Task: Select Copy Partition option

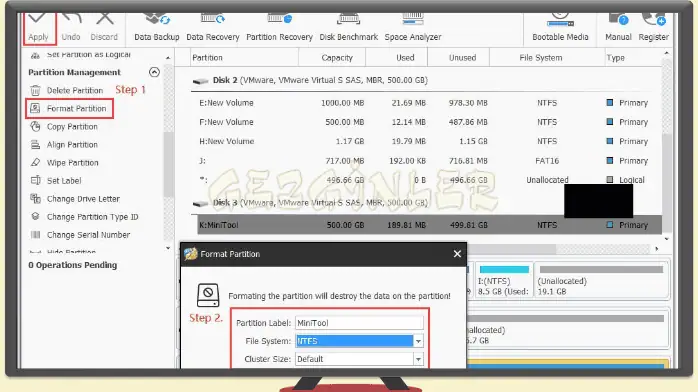Action: (x=64, y=127)
